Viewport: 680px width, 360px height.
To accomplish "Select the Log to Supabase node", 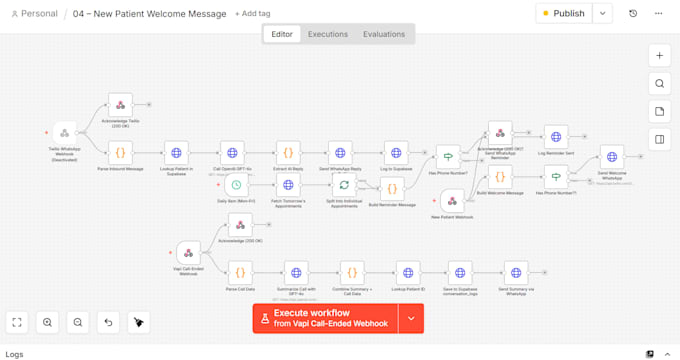I will 396,153.
